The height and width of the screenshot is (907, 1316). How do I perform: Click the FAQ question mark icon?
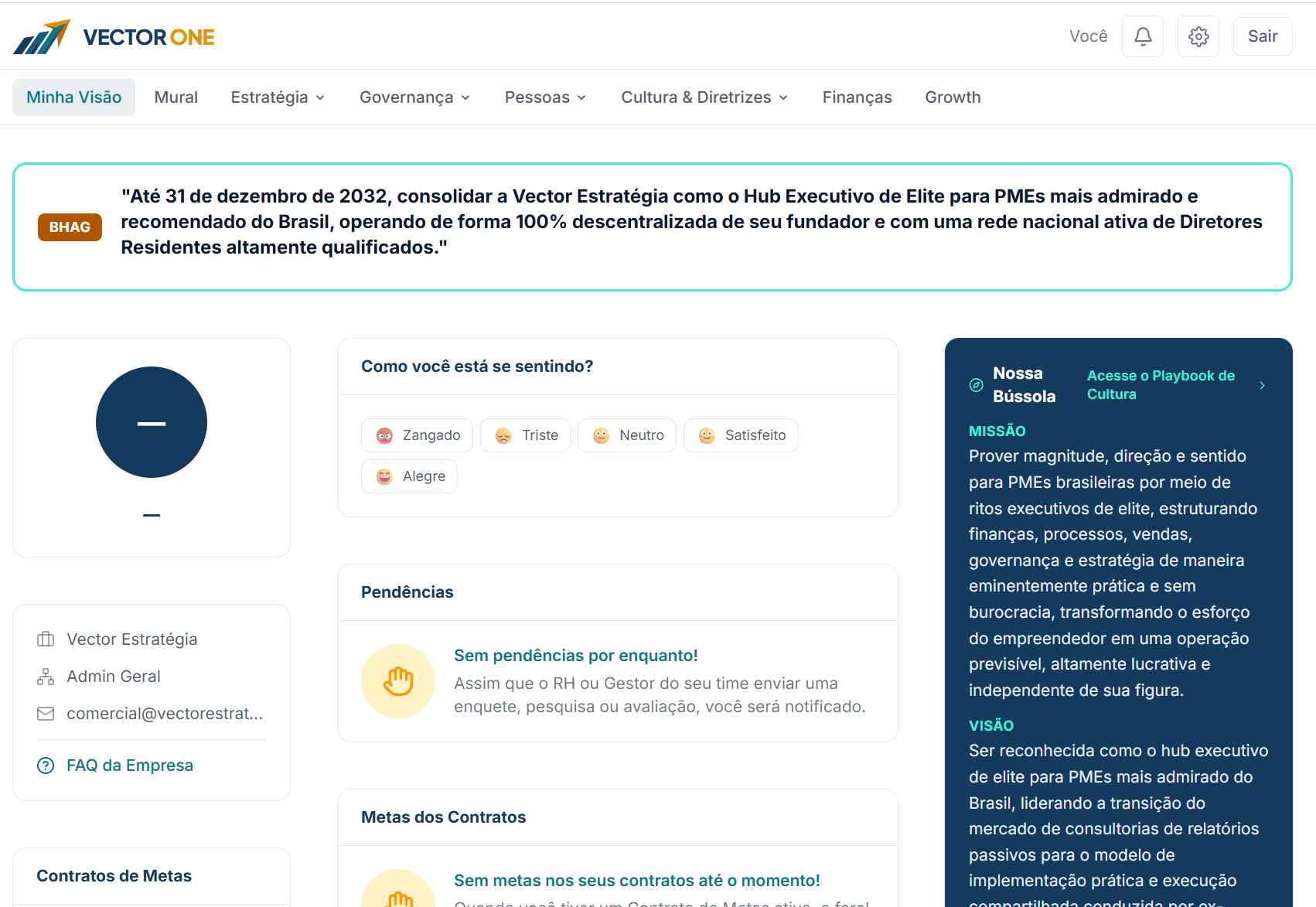click(x=46, y=765)
